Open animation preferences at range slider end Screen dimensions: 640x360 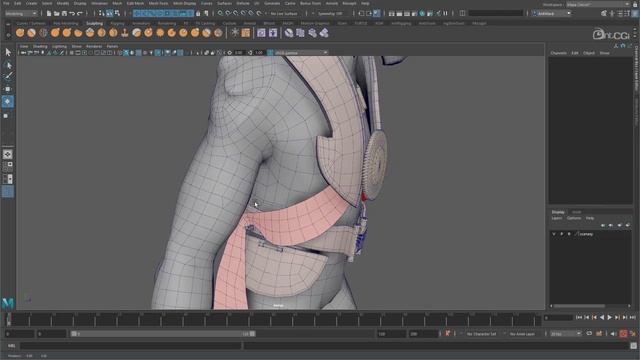633,334
